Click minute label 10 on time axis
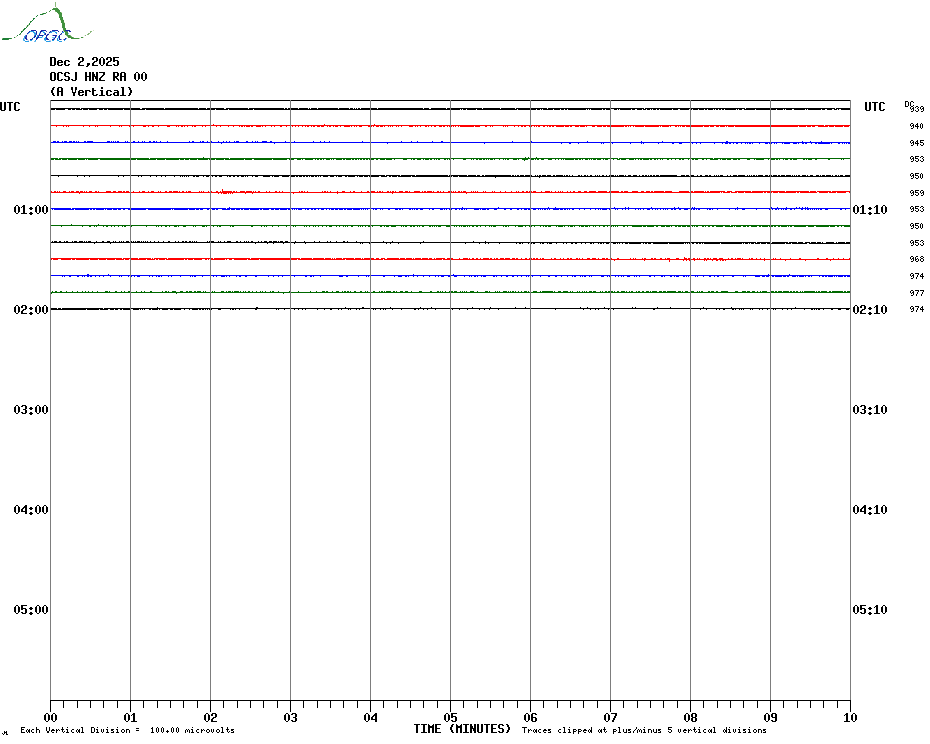The width and height of the screenshot is (930, 744). coord(850,717)
